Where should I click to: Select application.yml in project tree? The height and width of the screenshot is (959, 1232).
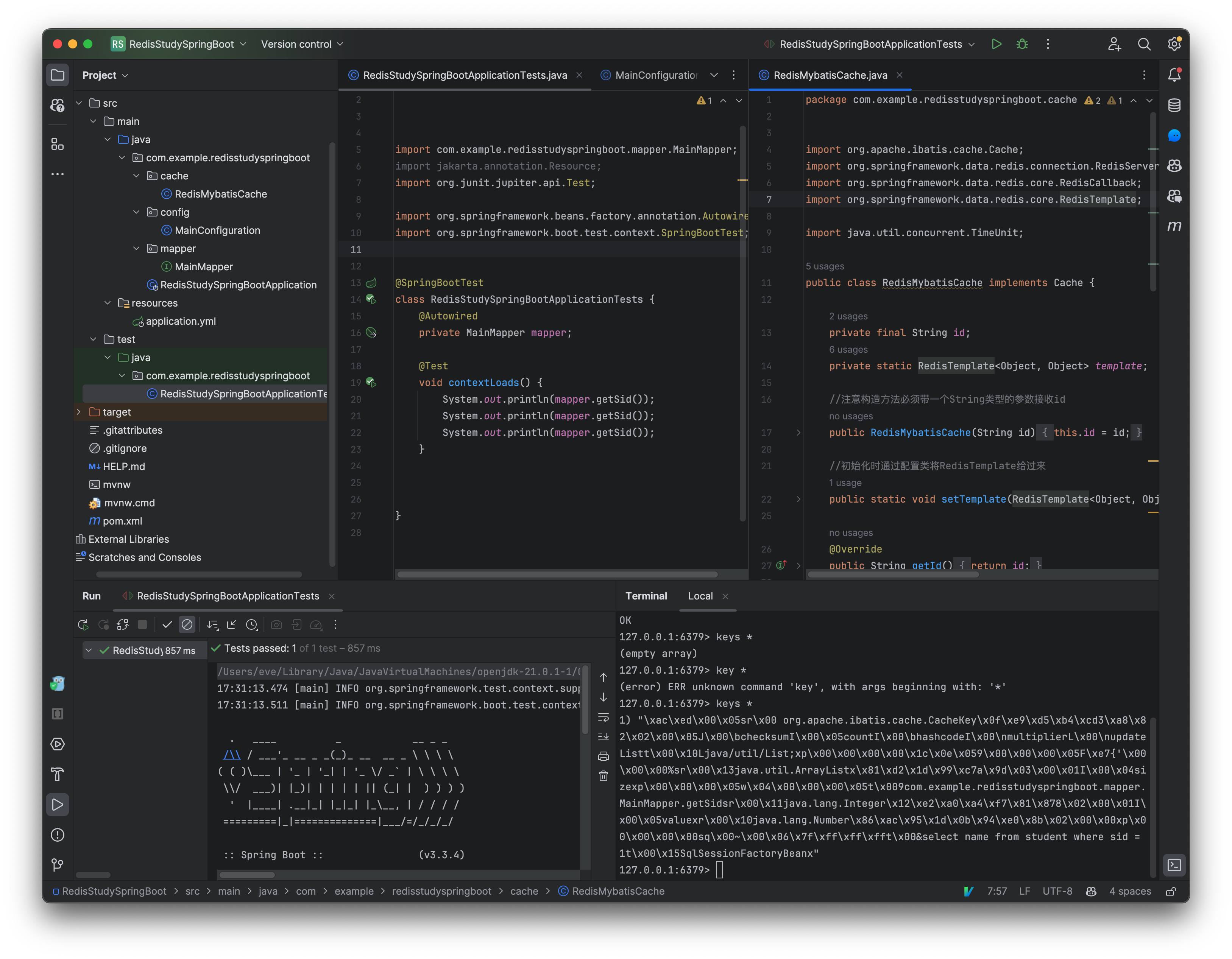(x=181, y=321)
